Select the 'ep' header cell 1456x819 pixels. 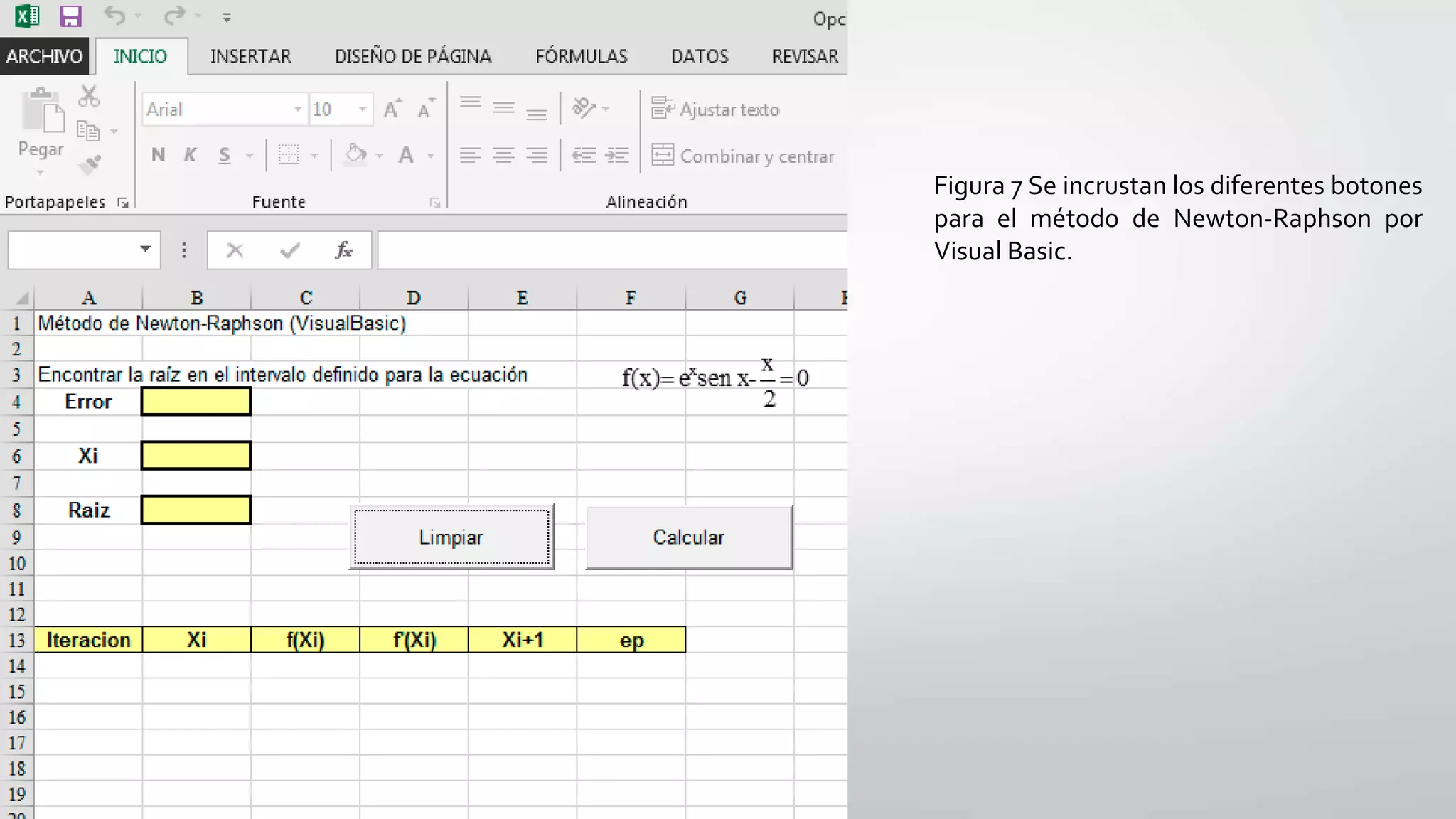[631, 640]
